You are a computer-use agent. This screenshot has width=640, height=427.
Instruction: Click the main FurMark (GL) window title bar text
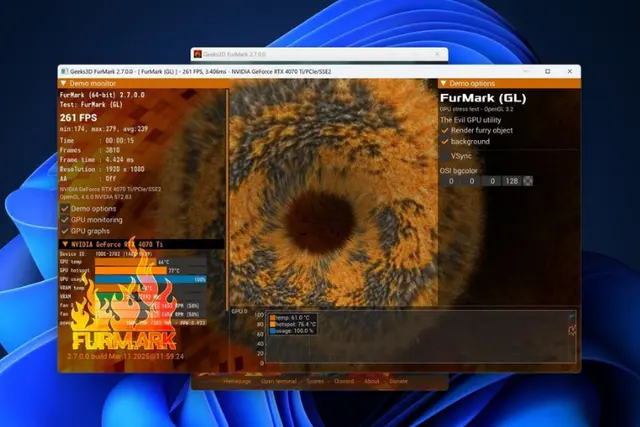click(200, 71)
